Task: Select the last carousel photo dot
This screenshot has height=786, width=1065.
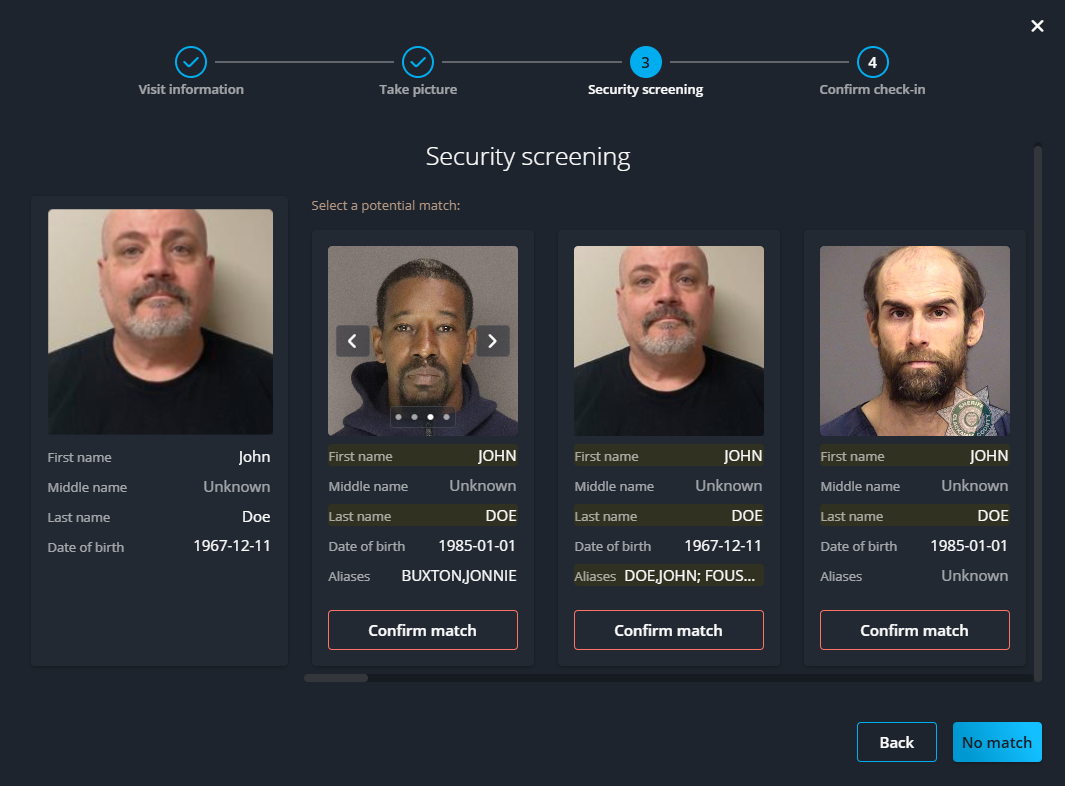Action: (446, 417)
